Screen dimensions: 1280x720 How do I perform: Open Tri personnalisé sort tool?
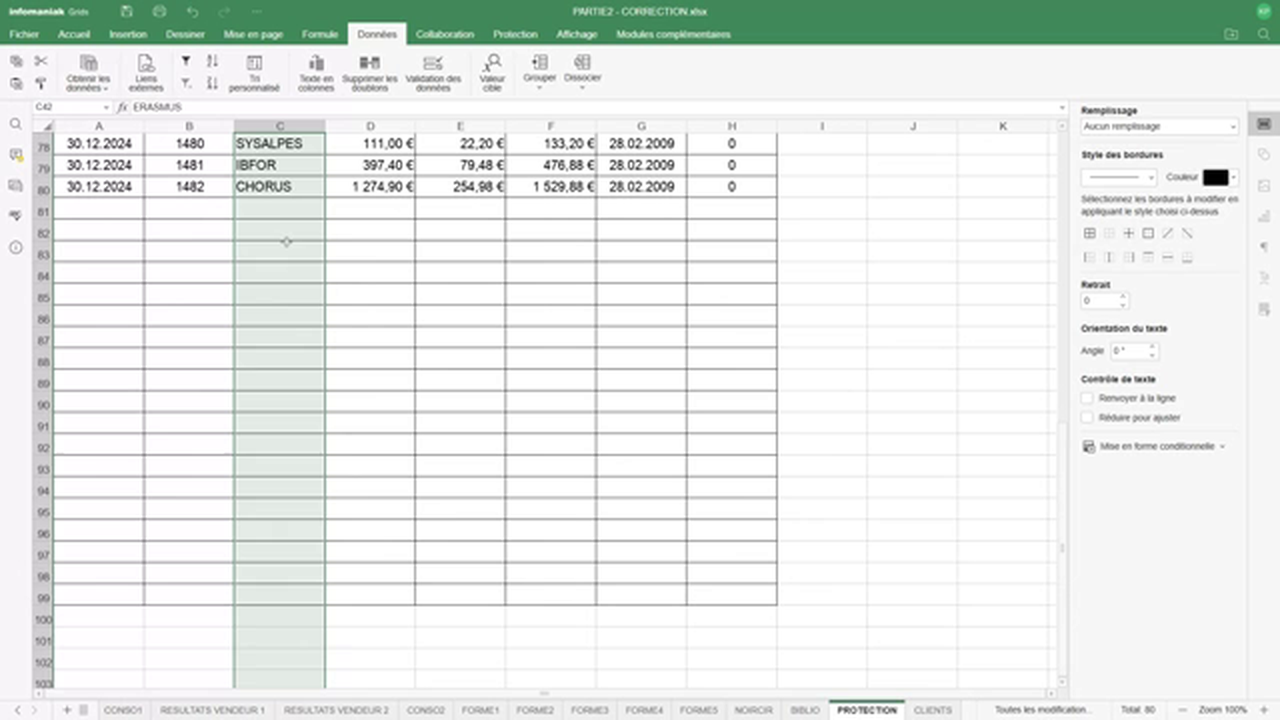[254, 74]
